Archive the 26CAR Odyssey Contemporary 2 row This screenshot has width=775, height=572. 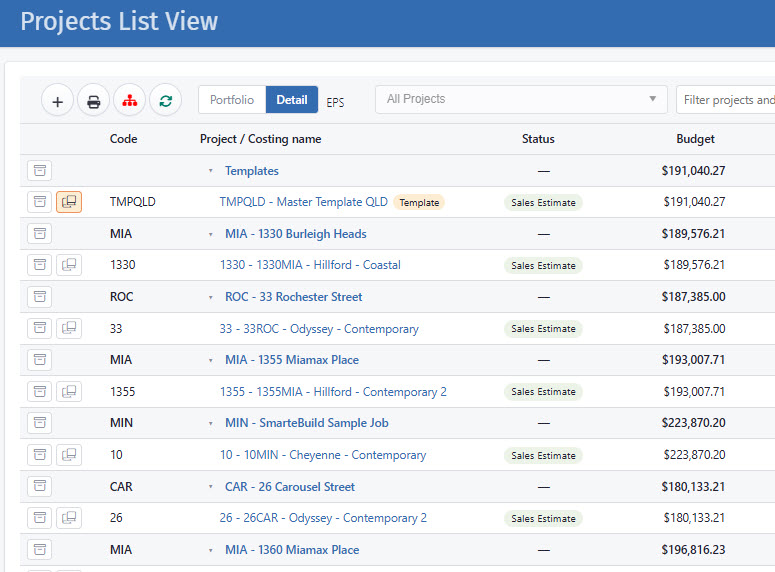click(40, 518)
